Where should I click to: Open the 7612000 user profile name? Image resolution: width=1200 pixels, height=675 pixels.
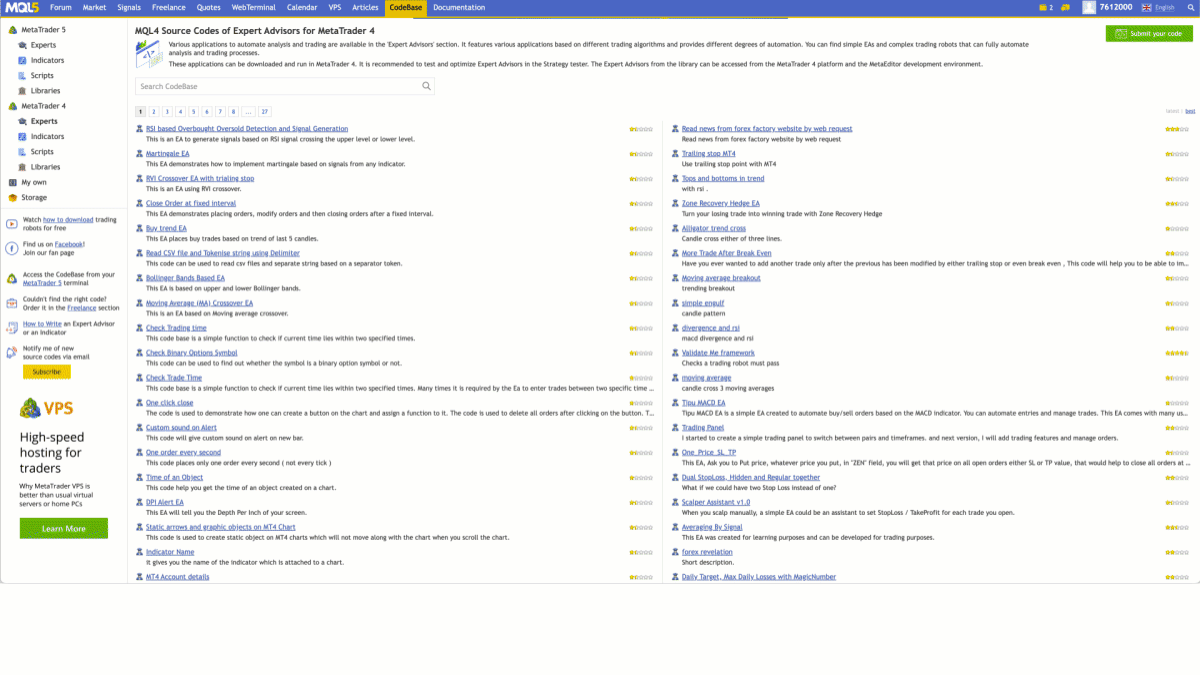(1115, 7)
